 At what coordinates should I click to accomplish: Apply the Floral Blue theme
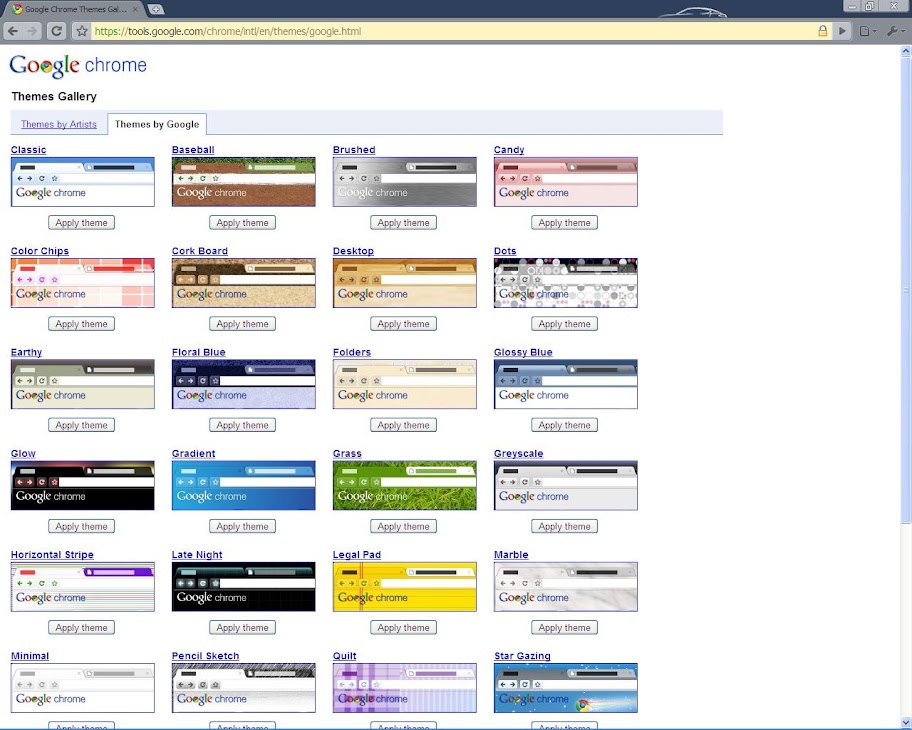coord(243,425)
